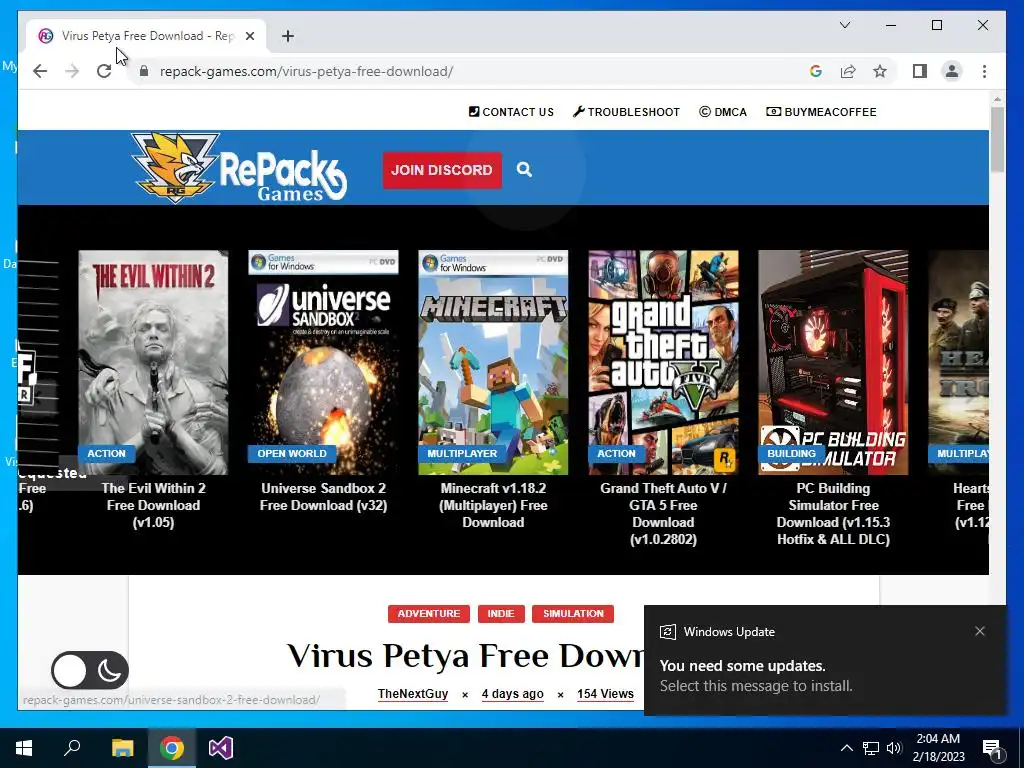Select the Virus Petya Free Download tab

tap(147, 36)
